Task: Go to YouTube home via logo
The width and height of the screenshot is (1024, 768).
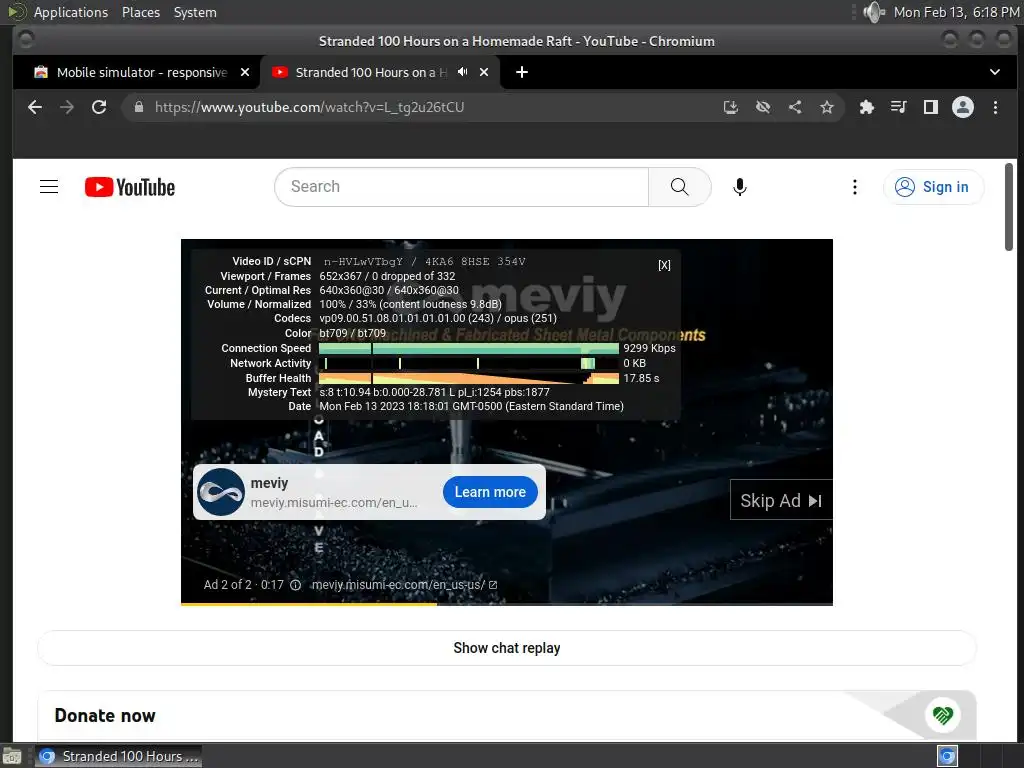Action: point(130,187)
